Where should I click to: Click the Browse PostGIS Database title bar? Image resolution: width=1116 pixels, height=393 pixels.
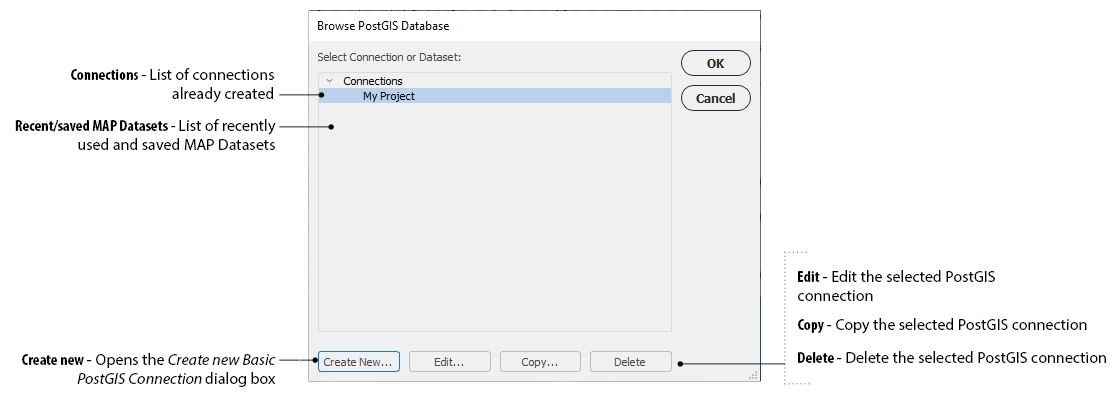(534, 26)
